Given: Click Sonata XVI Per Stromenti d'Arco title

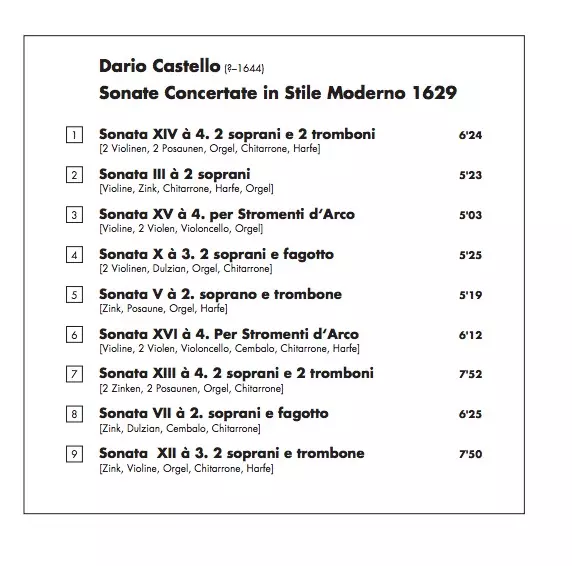Looking at the screenshot, I should (229, 334).
